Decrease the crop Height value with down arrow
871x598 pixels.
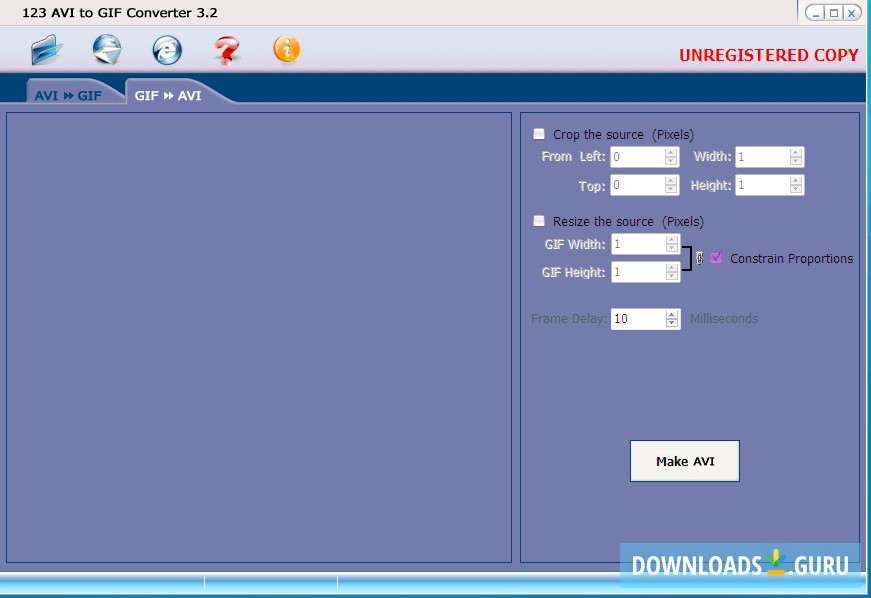[796, 189]
